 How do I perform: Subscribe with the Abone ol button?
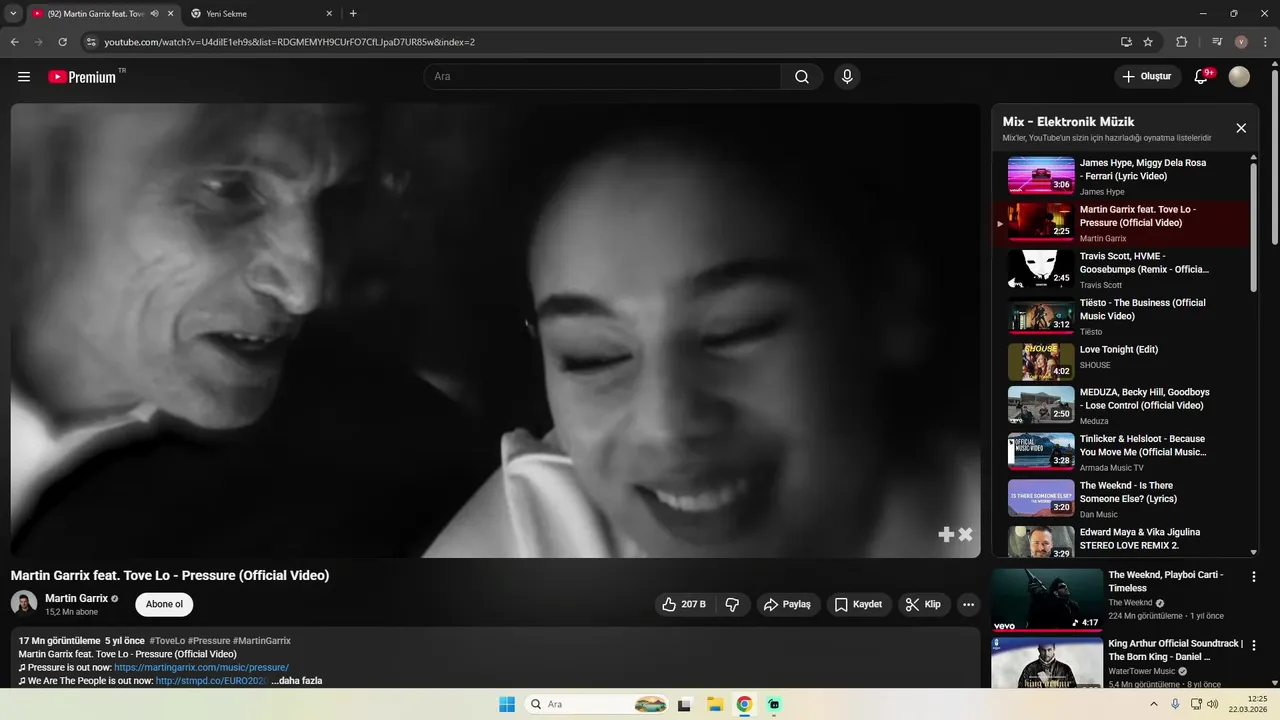[164, 604]
